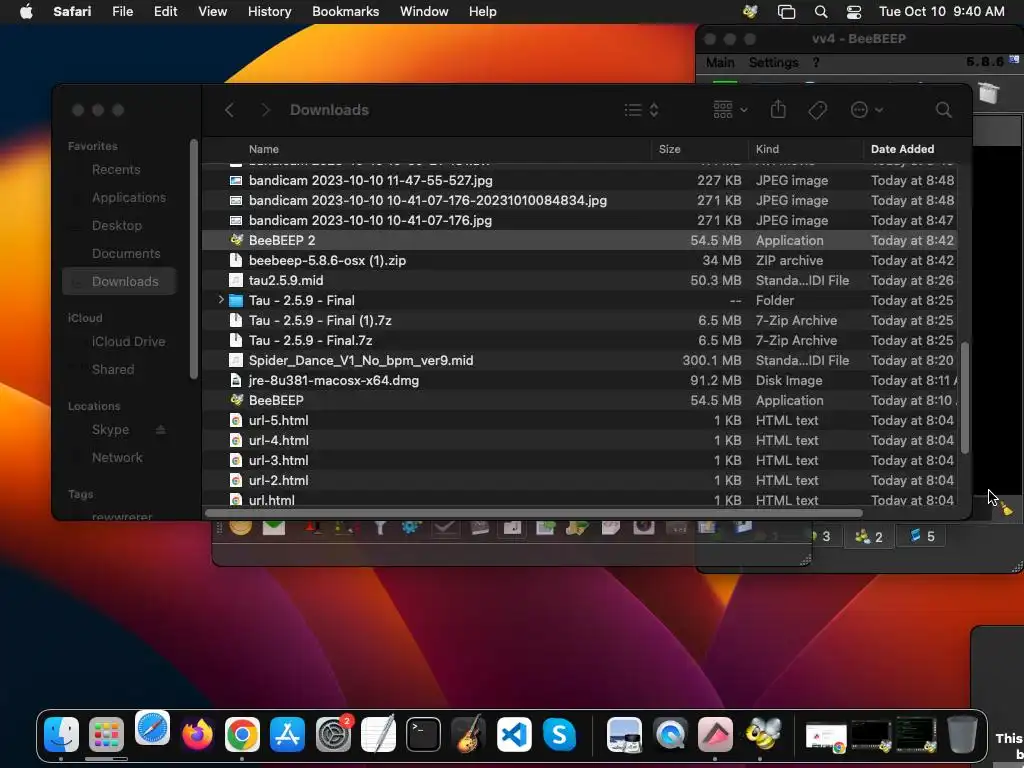Sort files by Name column header
The height and width of the screenshot is (768, 1024).
264,149
